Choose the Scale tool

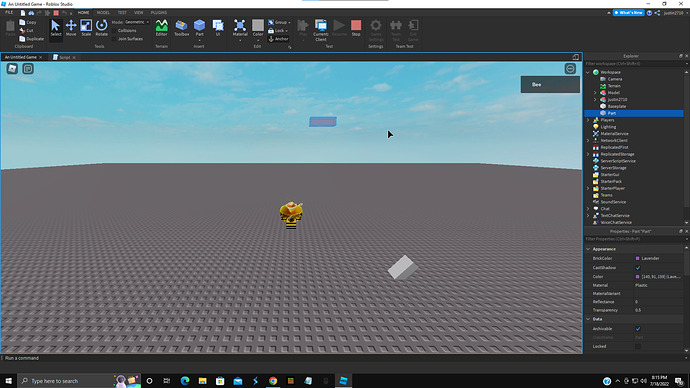tap(86, 28)
